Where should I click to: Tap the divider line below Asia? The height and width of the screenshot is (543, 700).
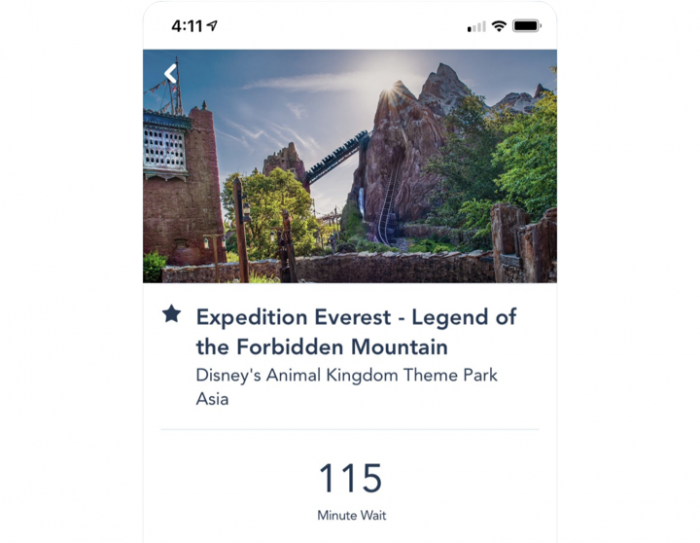click(x=350, y=430)
